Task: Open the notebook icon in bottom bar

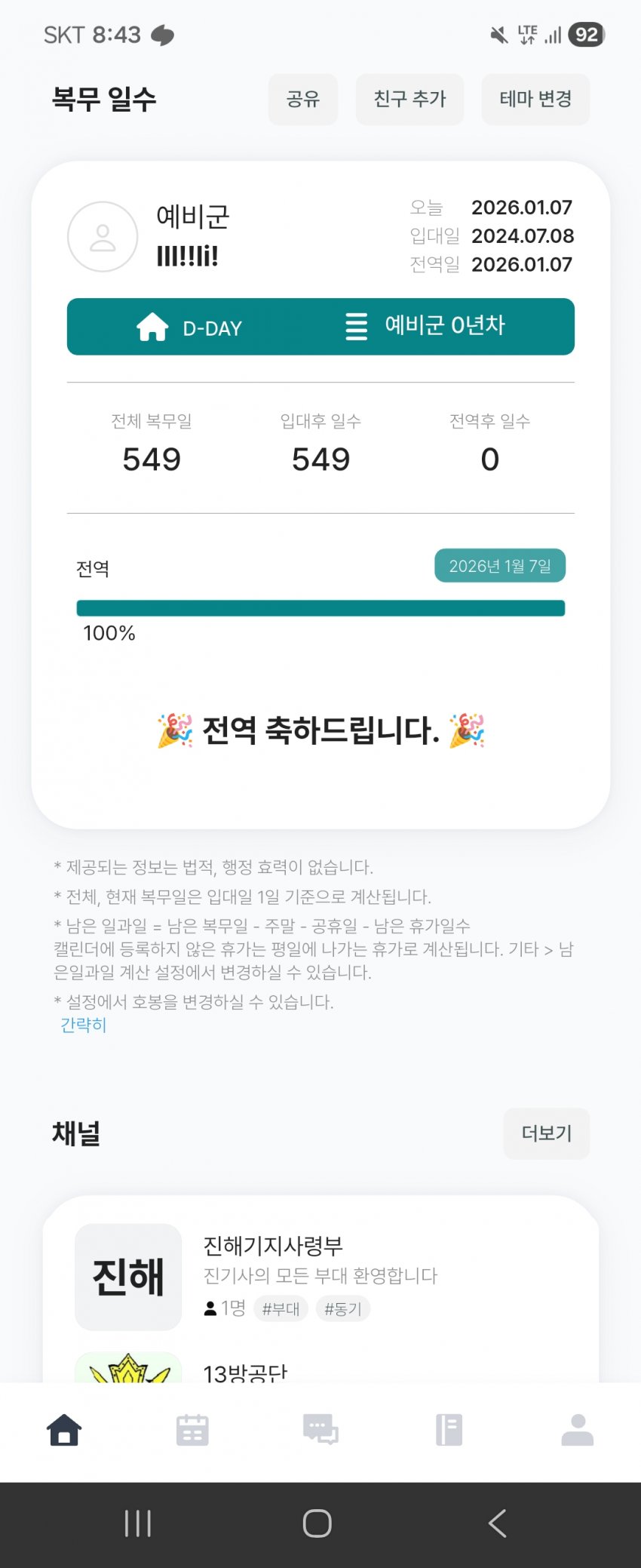Action: [x=449, y=1429]
